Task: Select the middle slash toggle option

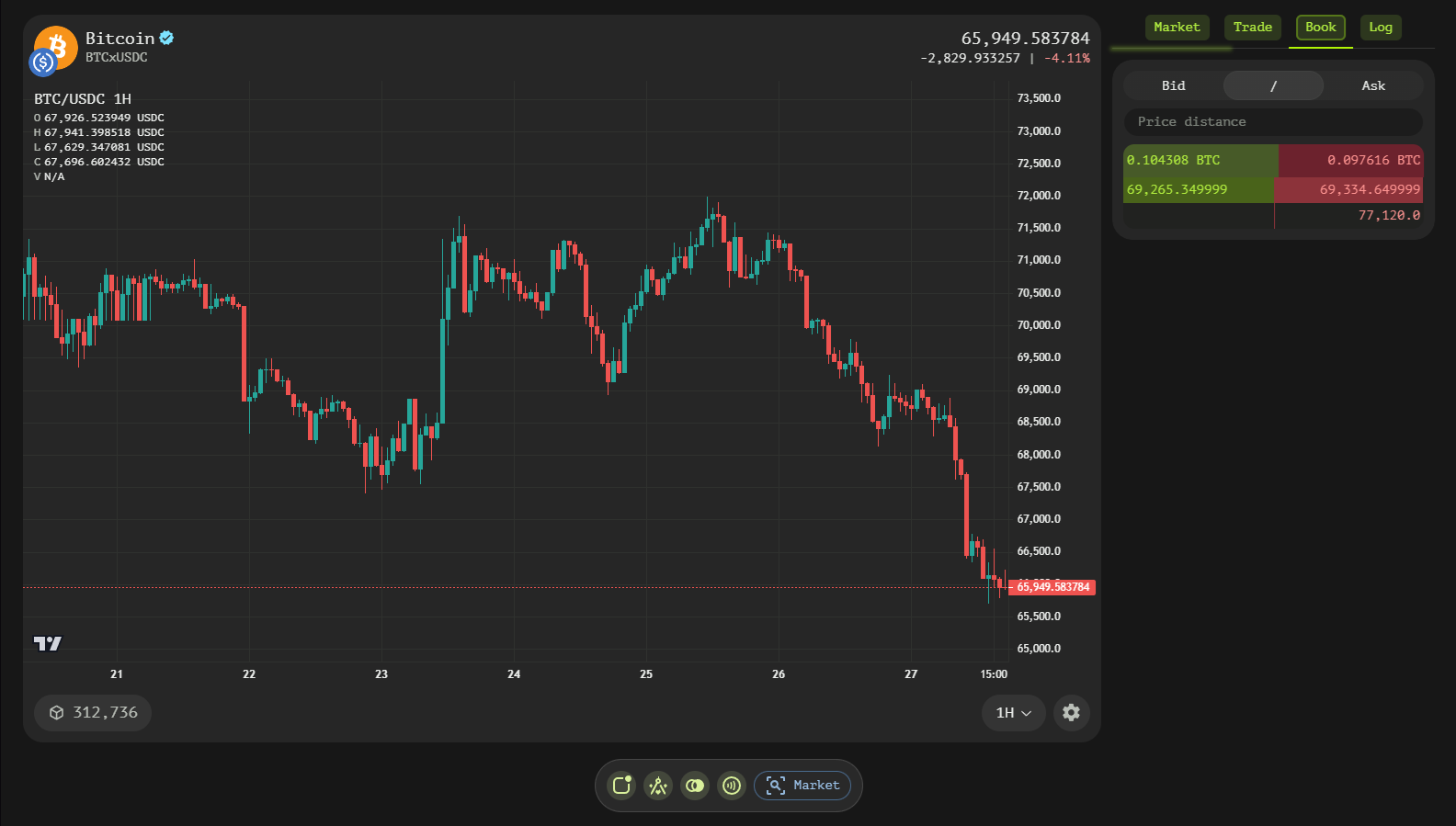Action: (1273, 85)
